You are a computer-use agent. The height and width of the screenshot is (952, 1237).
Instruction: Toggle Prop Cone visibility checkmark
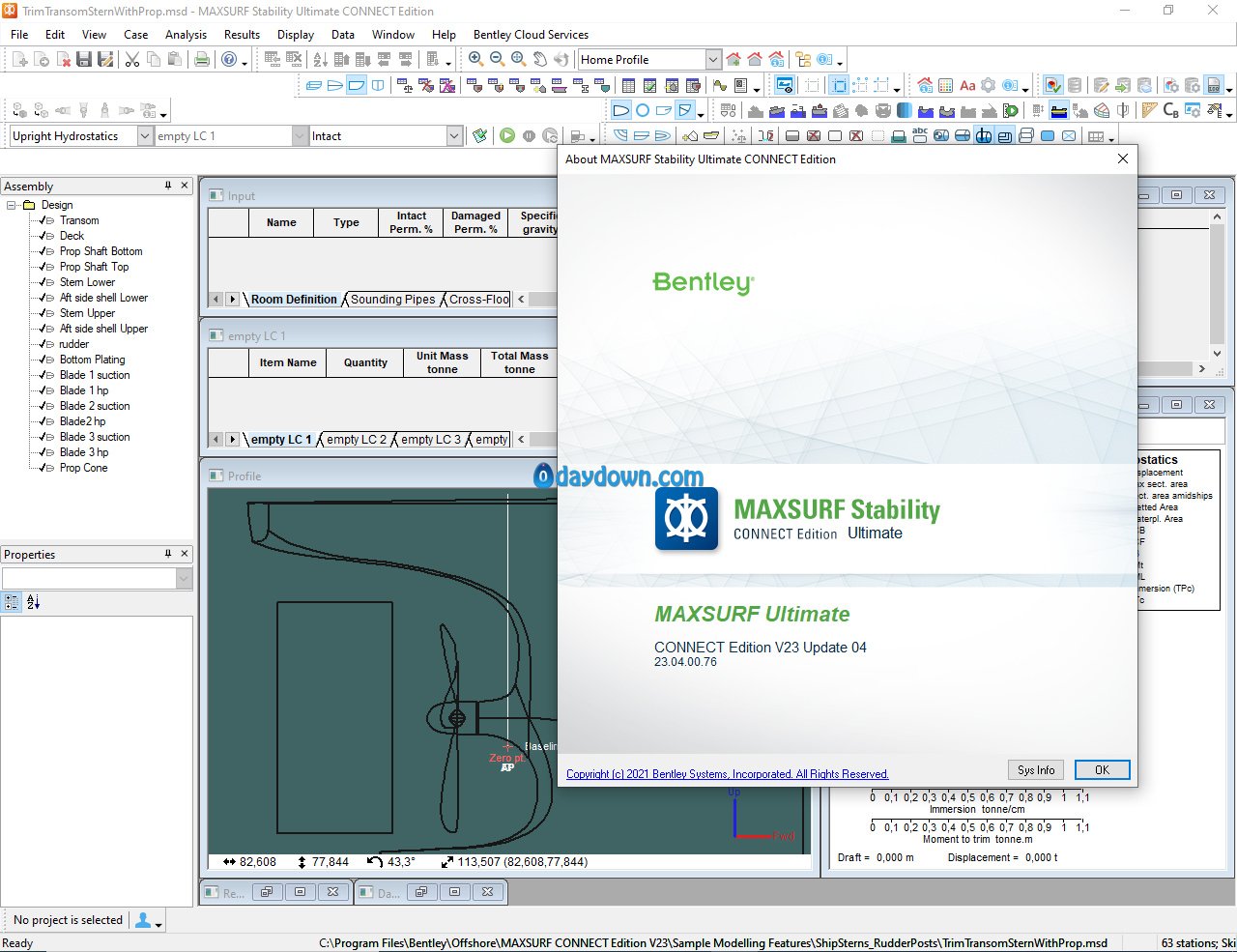tap(43, 468)
